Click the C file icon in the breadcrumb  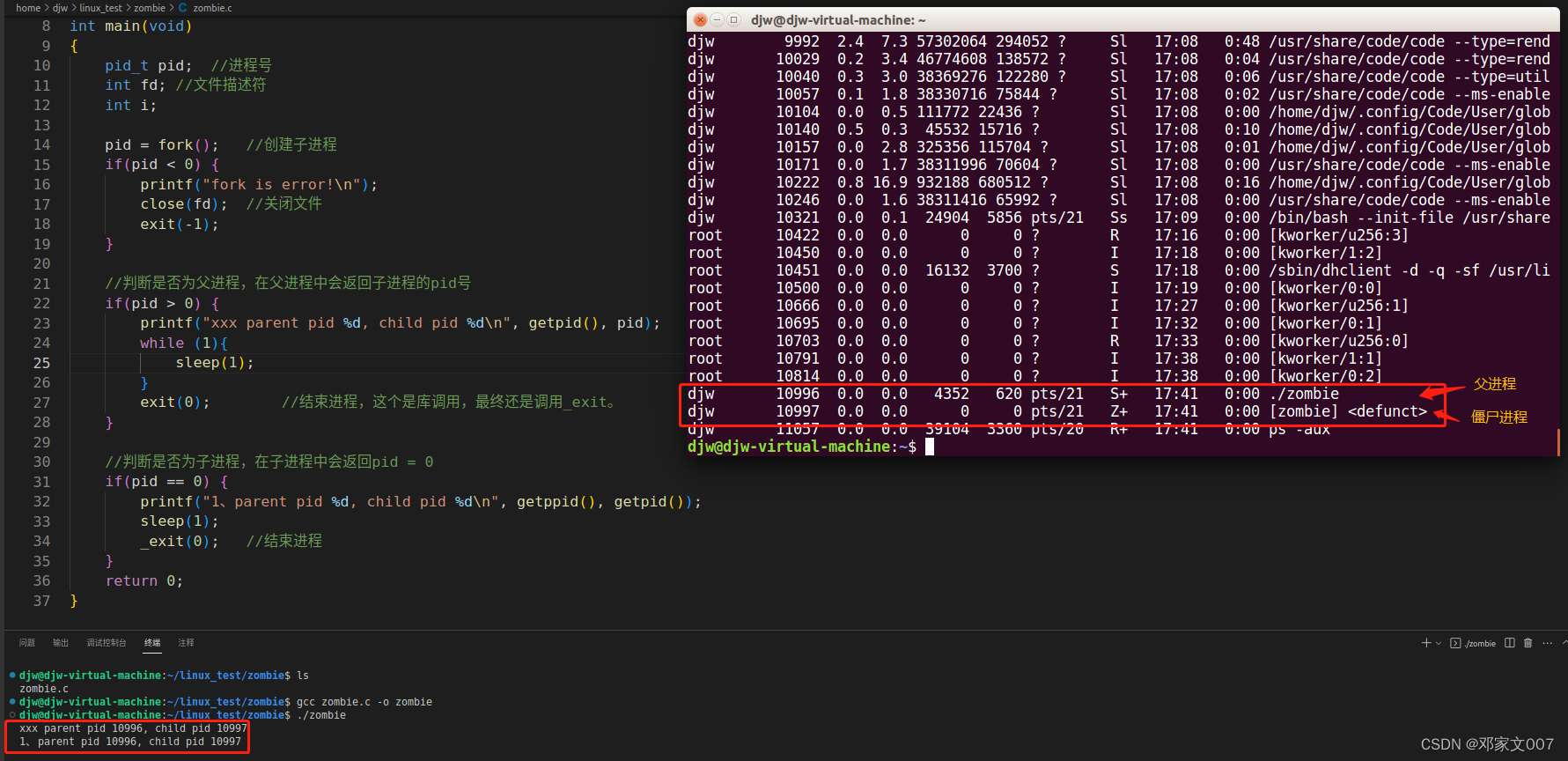tap(183, 8)
